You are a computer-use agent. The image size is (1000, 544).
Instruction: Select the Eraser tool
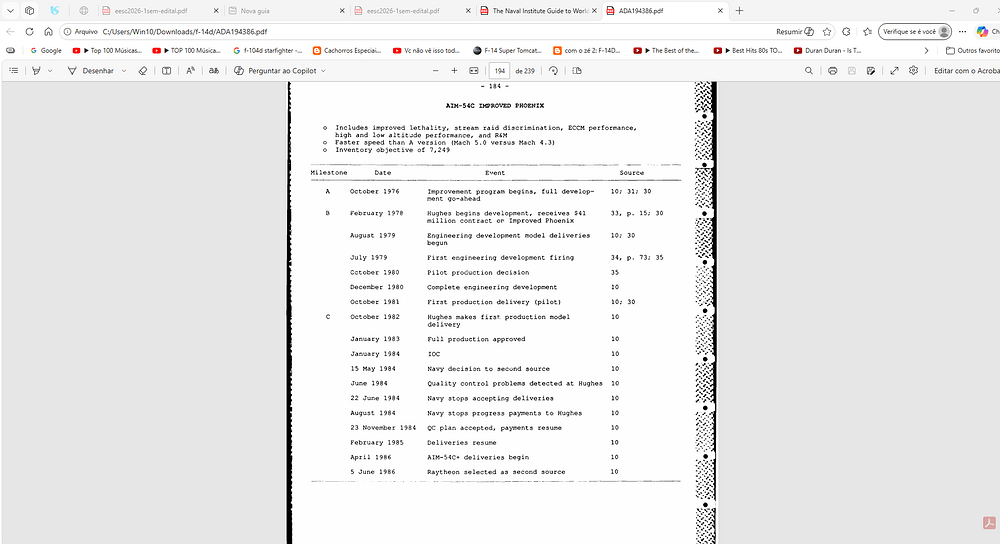coord(142,71)
